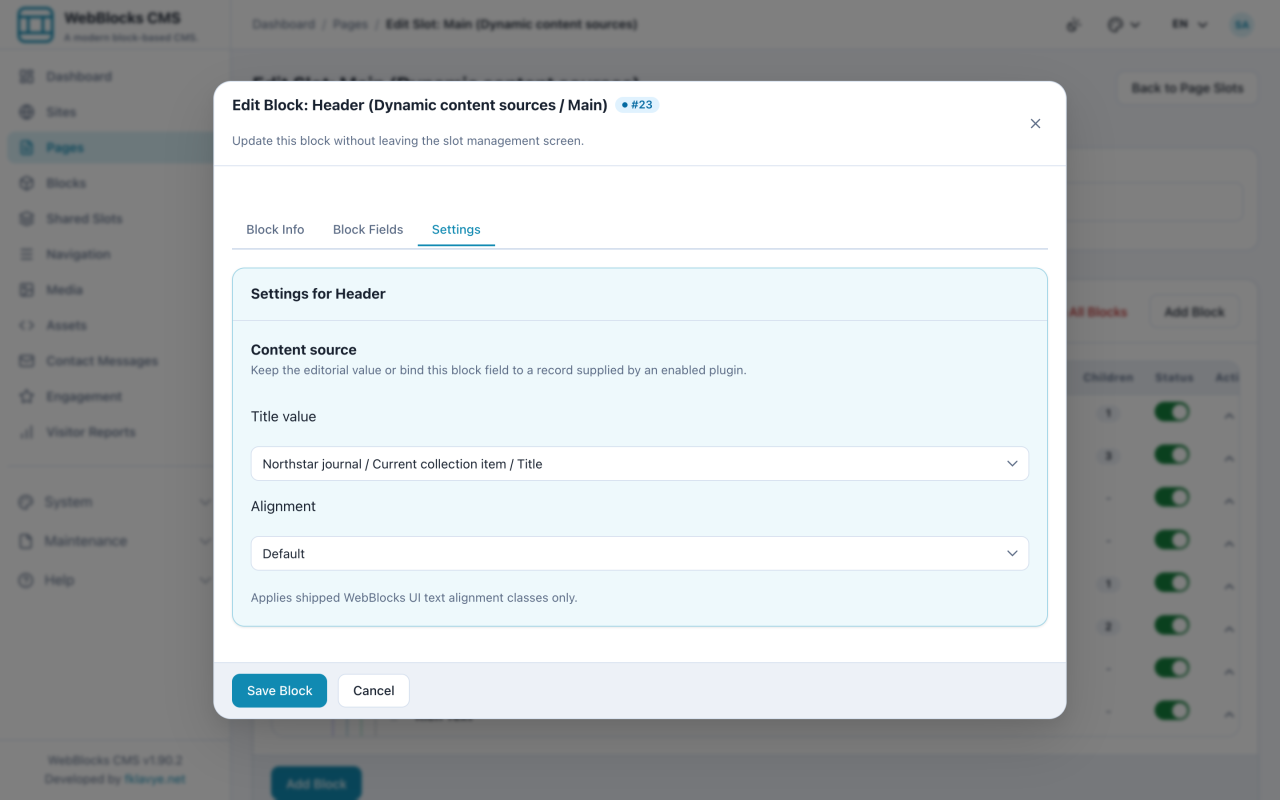
Task: Open the theme palette dropdown
Action: tap(1124, 25)
